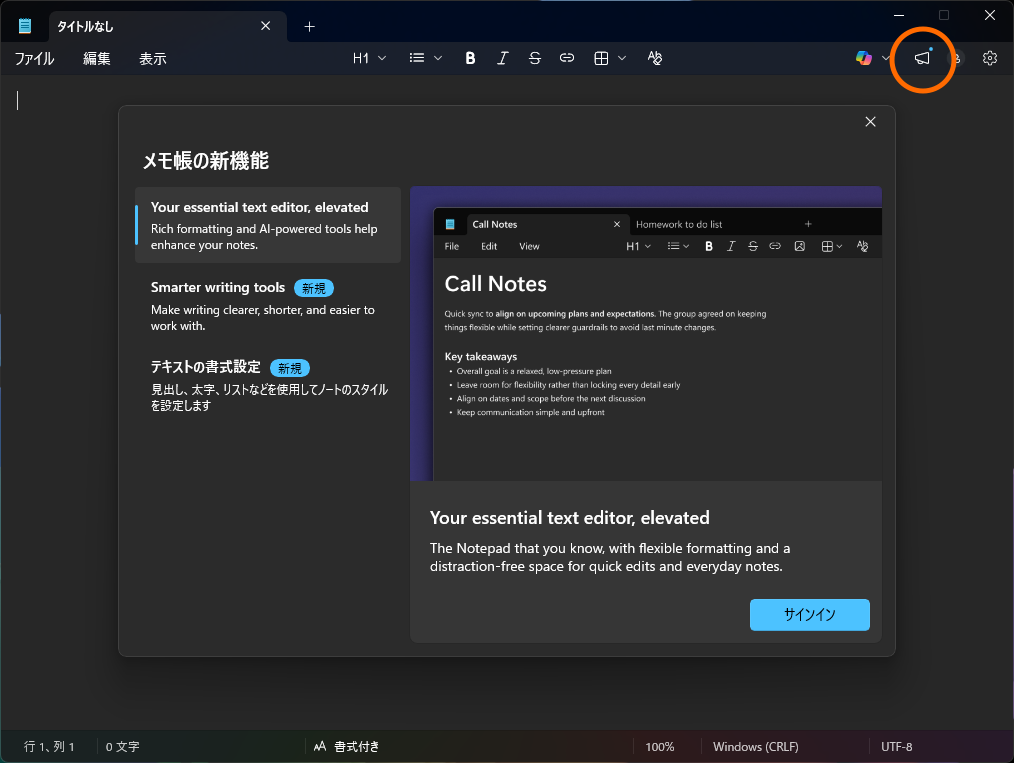
Task: Open the 表示 menu
Action: tap(153, 58)
